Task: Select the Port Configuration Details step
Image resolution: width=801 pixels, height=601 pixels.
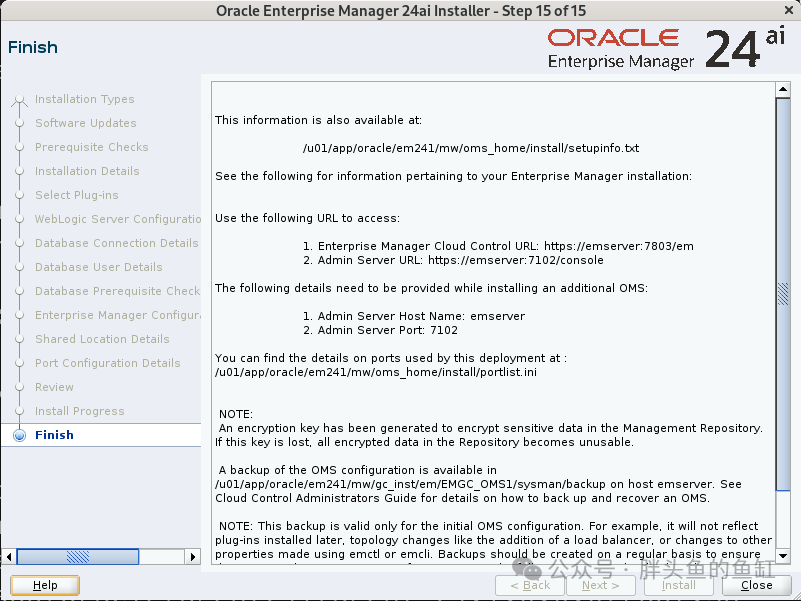Action: click(108, 363)
